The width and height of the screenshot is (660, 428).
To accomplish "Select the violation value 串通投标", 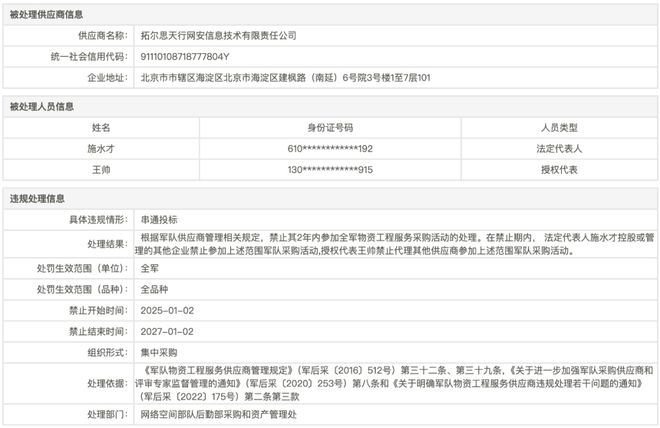I will (159, 220).
